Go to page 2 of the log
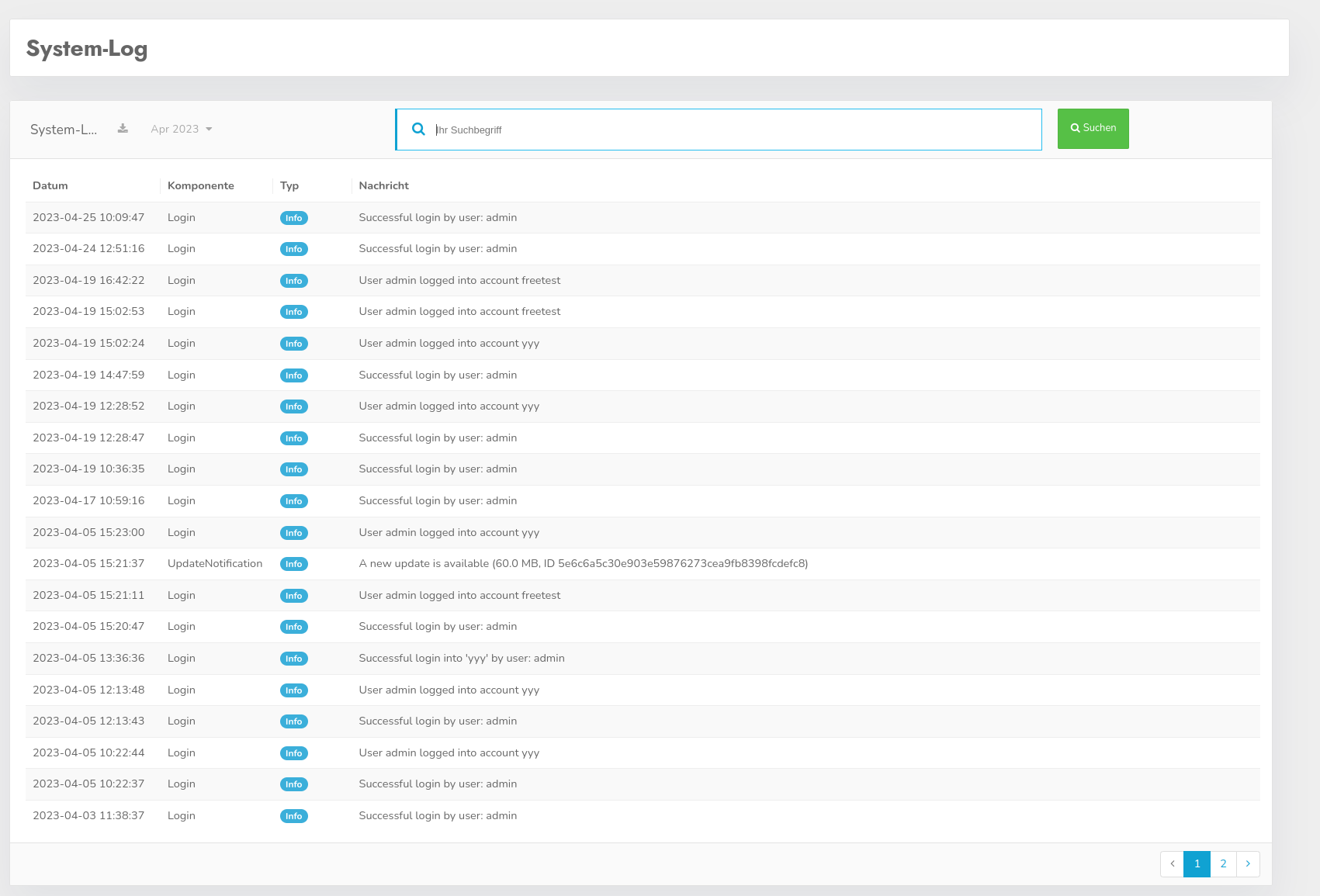The height and width of the screenshot is (896, 1320). point(1223,863)
